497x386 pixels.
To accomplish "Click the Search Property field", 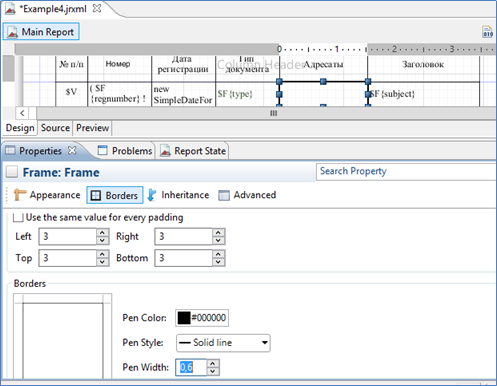I will pos(406,171).
